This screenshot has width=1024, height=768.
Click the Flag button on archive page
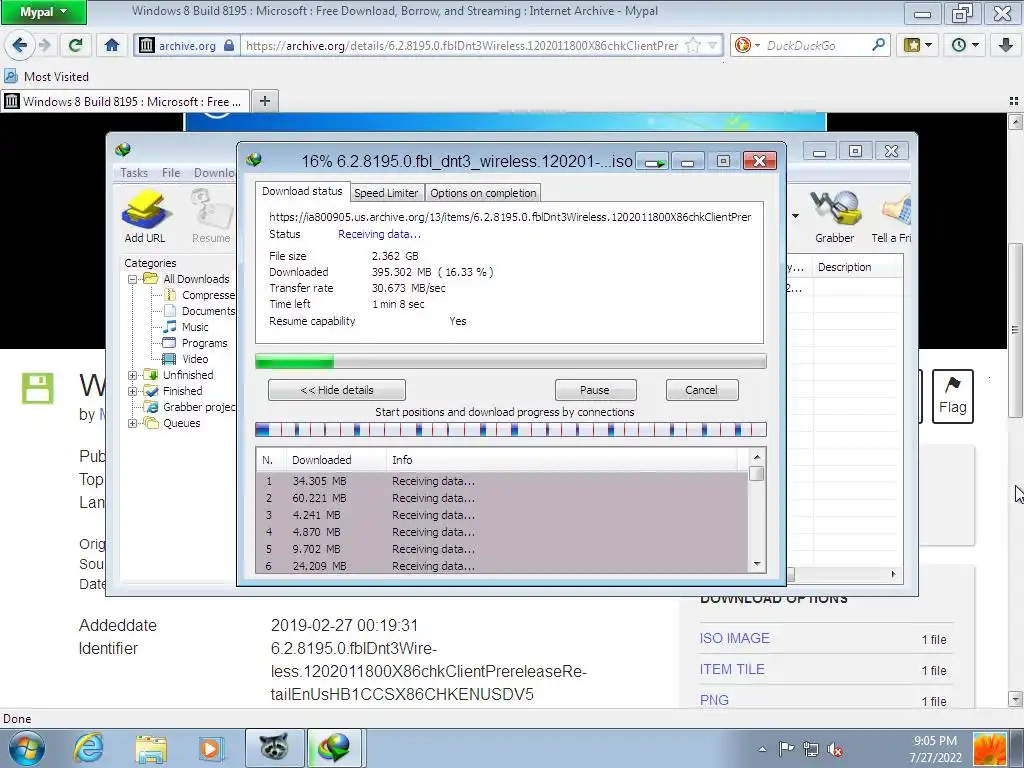[952, 396]
